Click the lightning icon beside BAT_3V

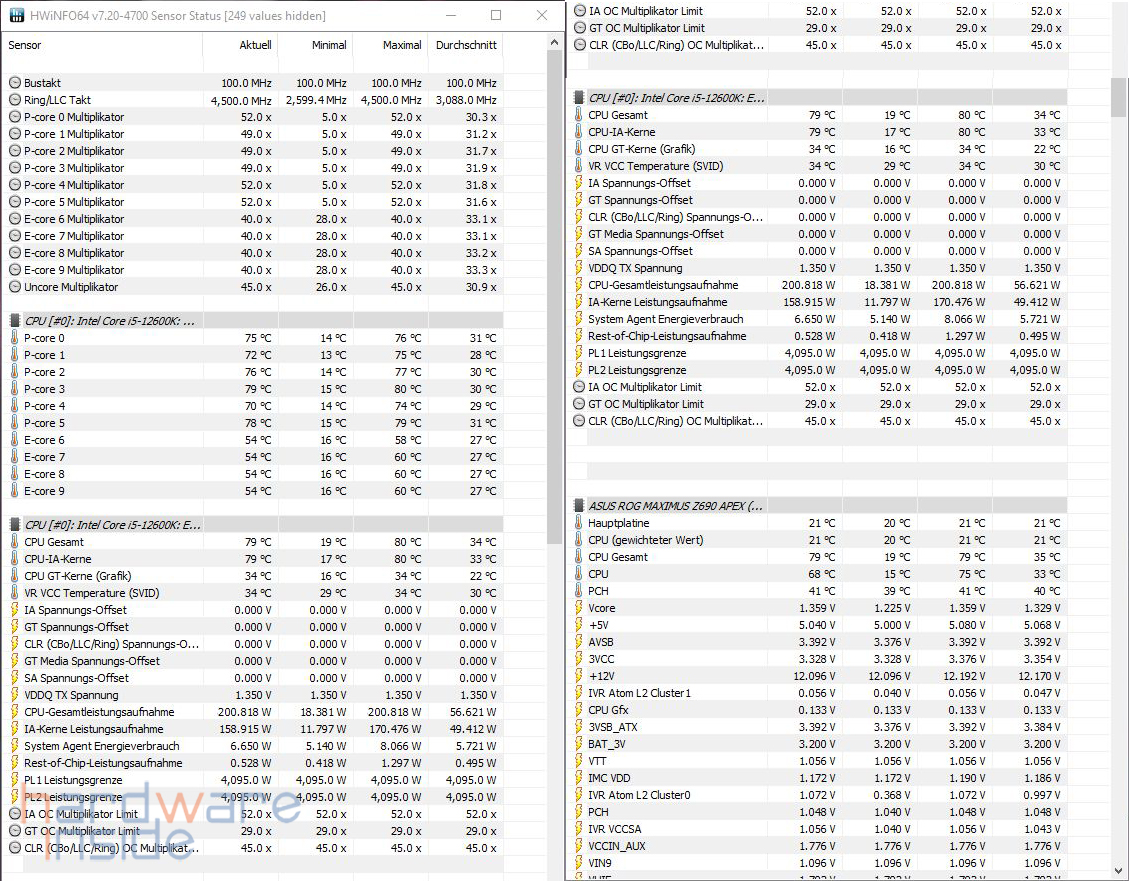pyautogui.click(x=579, y=744)
